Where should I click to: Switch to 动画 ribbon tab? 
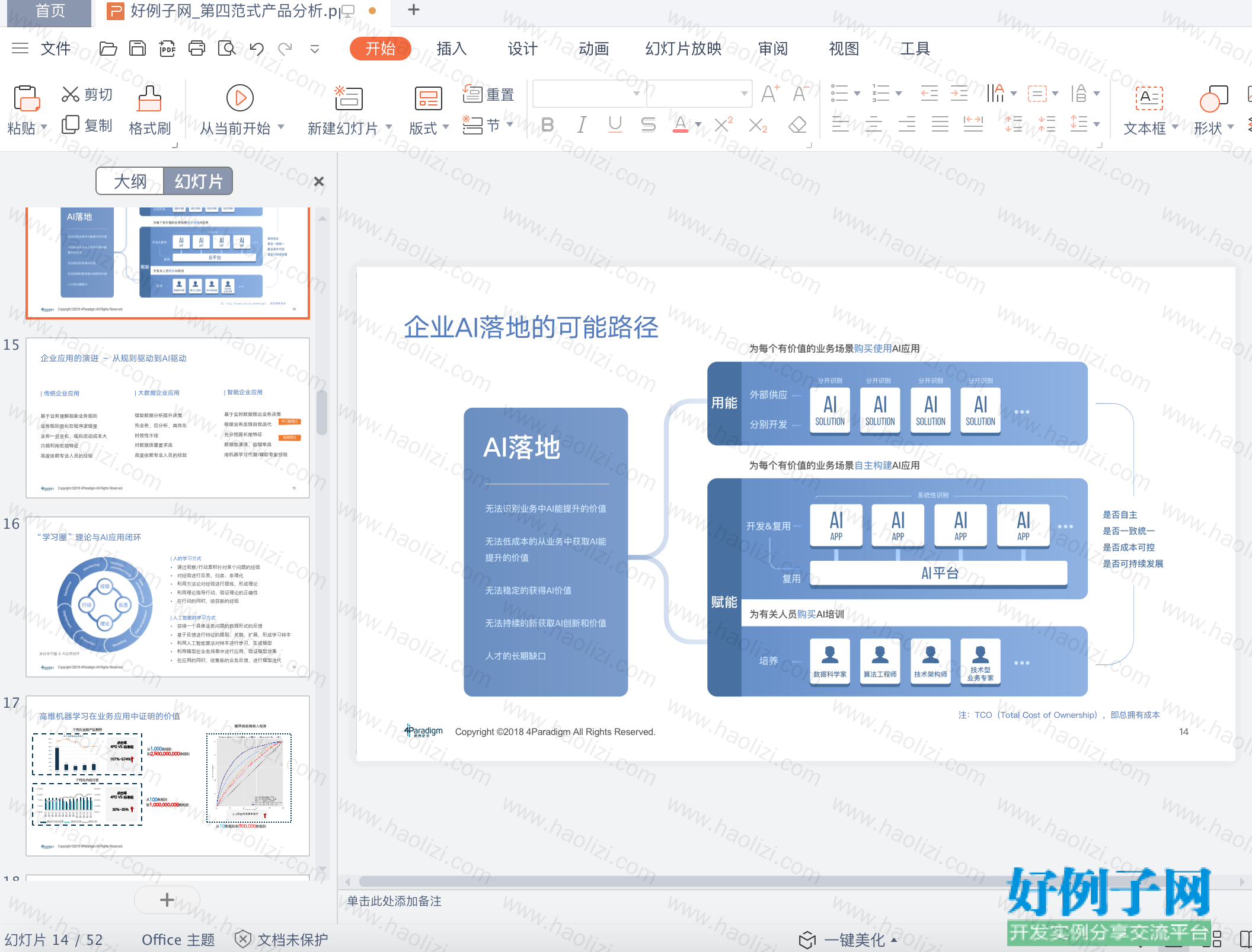593,49
